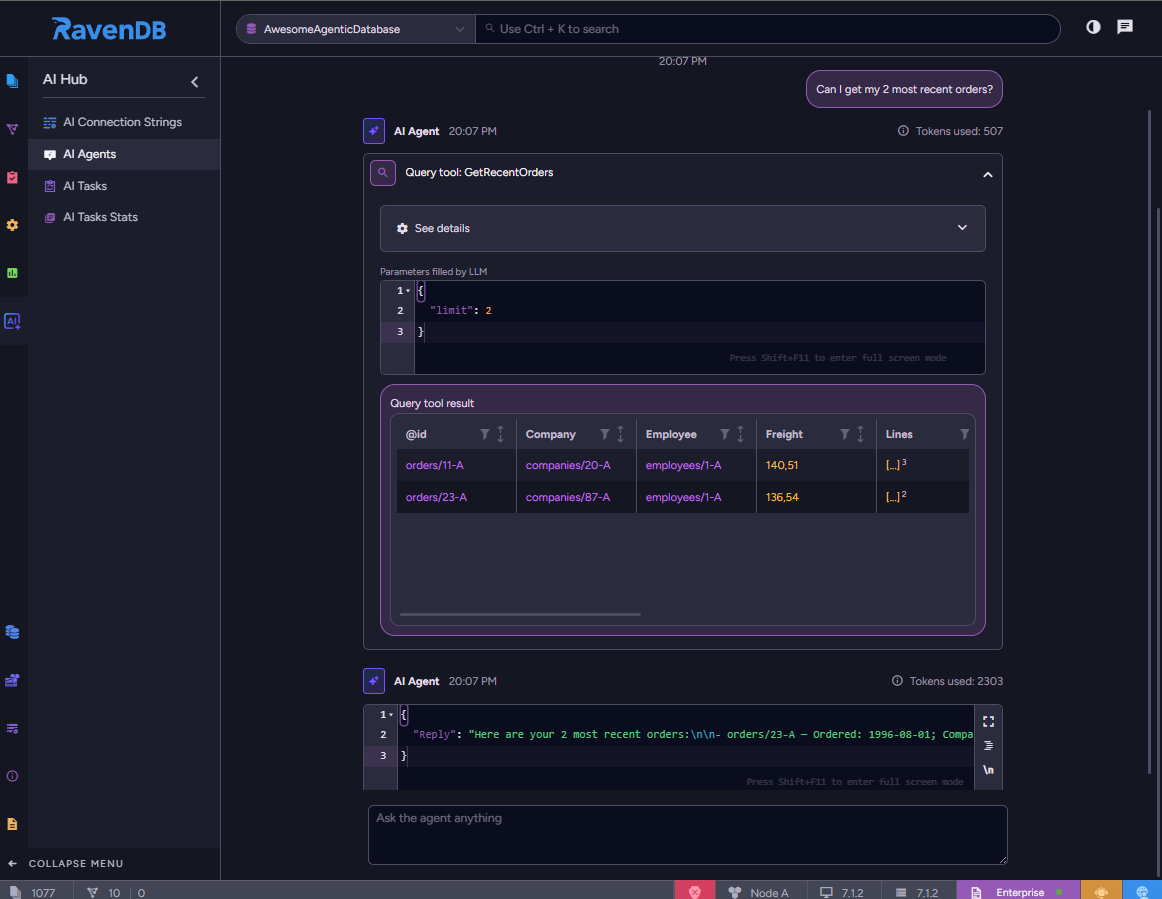Open the support headset icon in the status bar
The width and height of the screenshot is (1162, 899).
click(1101, 892)
